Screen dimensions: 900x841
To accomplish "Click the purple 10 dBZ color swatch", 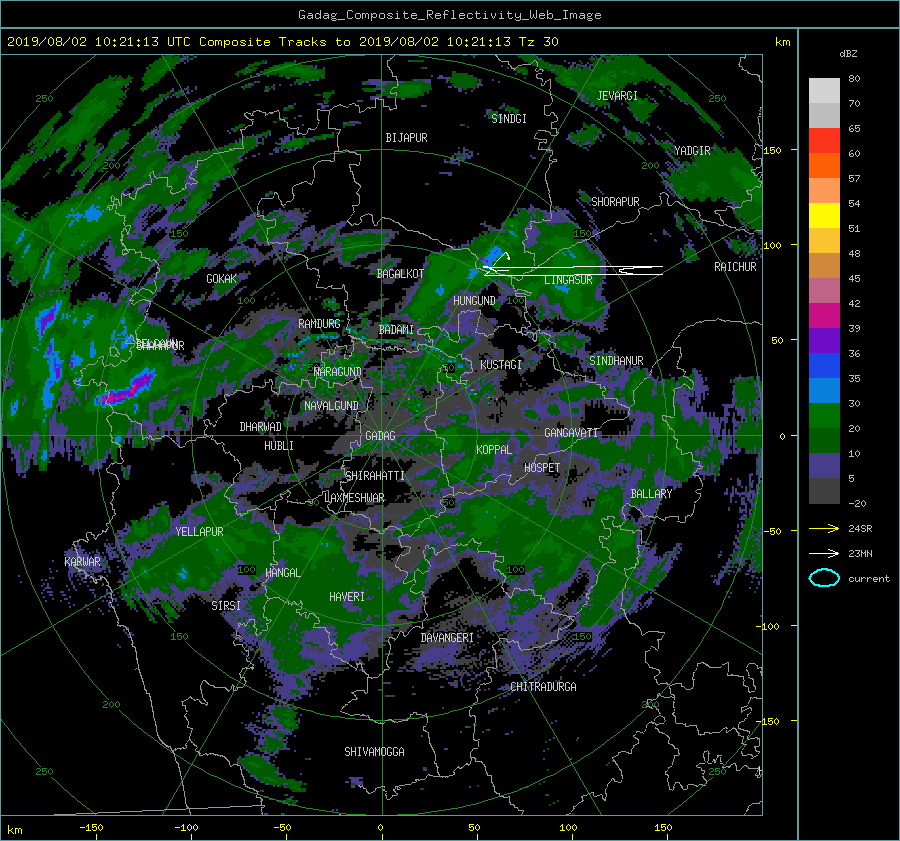I will coord(824,466).
